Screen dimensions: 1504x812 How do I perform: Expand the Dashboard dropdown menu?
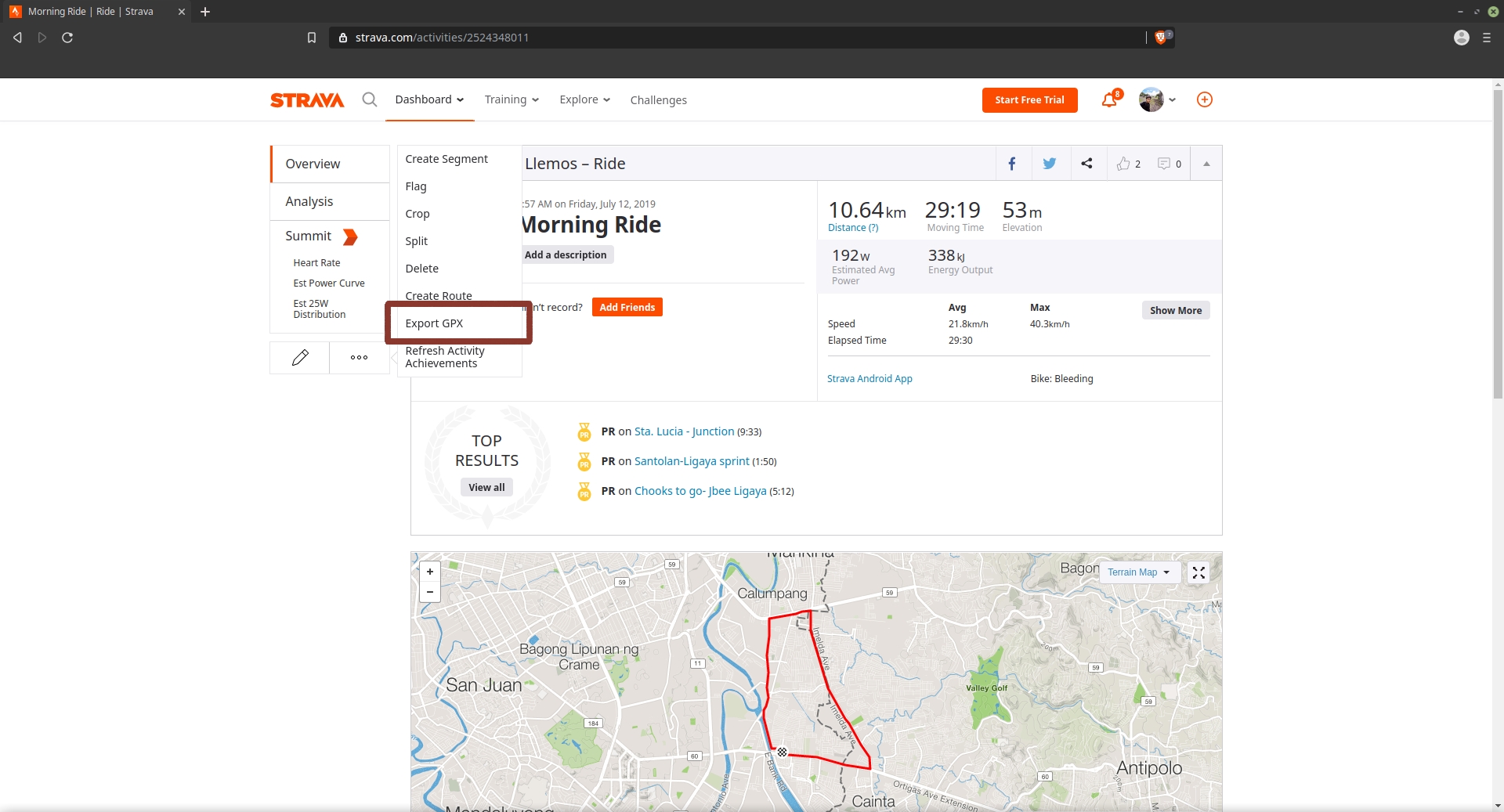pos(429,99)
